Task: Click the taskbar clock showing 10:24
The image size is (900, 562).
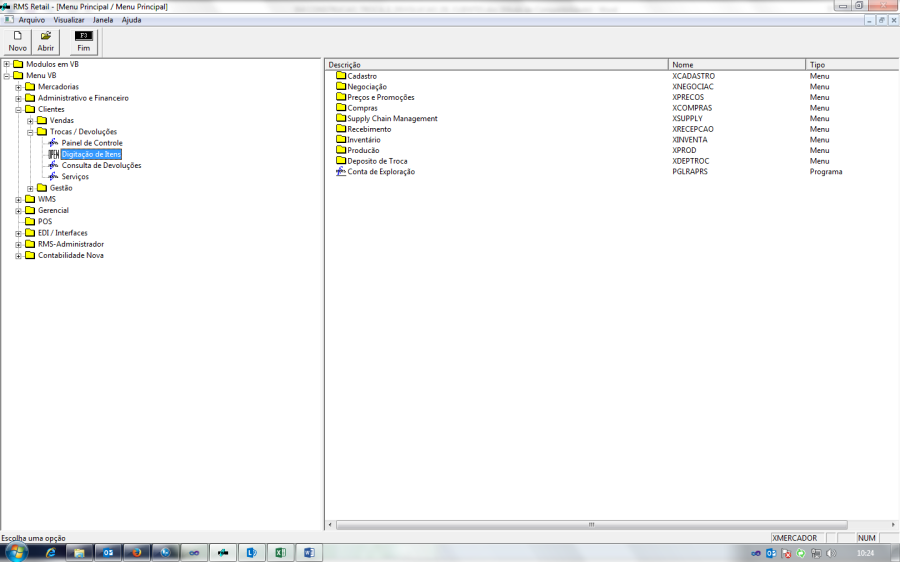Action: 866,553
